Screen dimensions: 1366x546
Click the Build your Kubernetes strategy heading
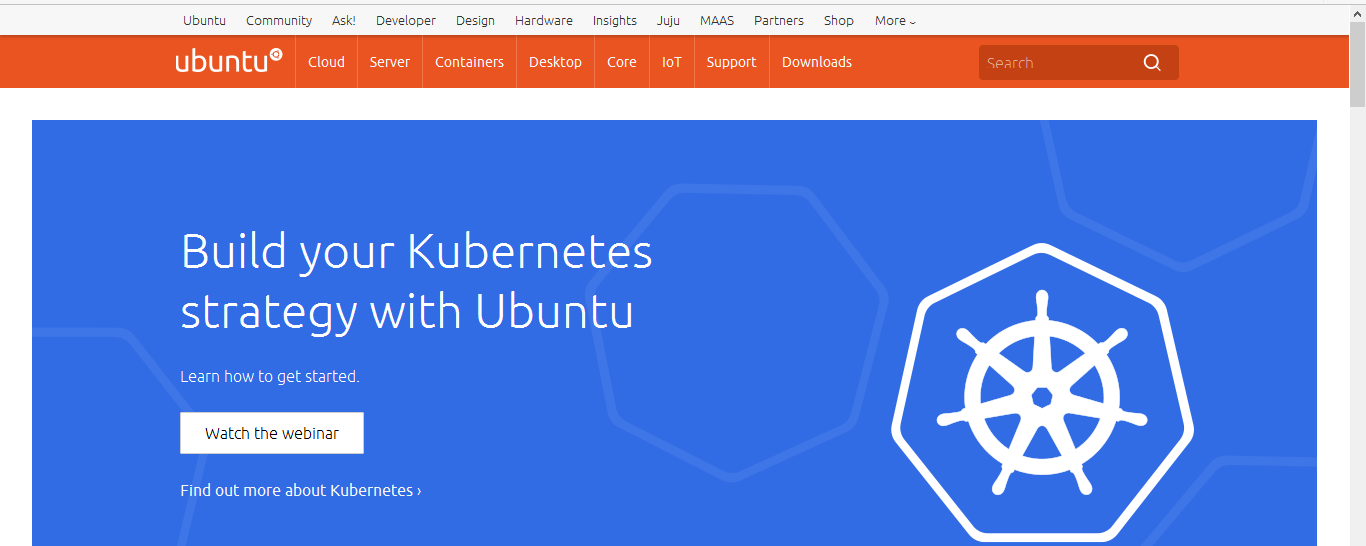click(x=416, y=281)
